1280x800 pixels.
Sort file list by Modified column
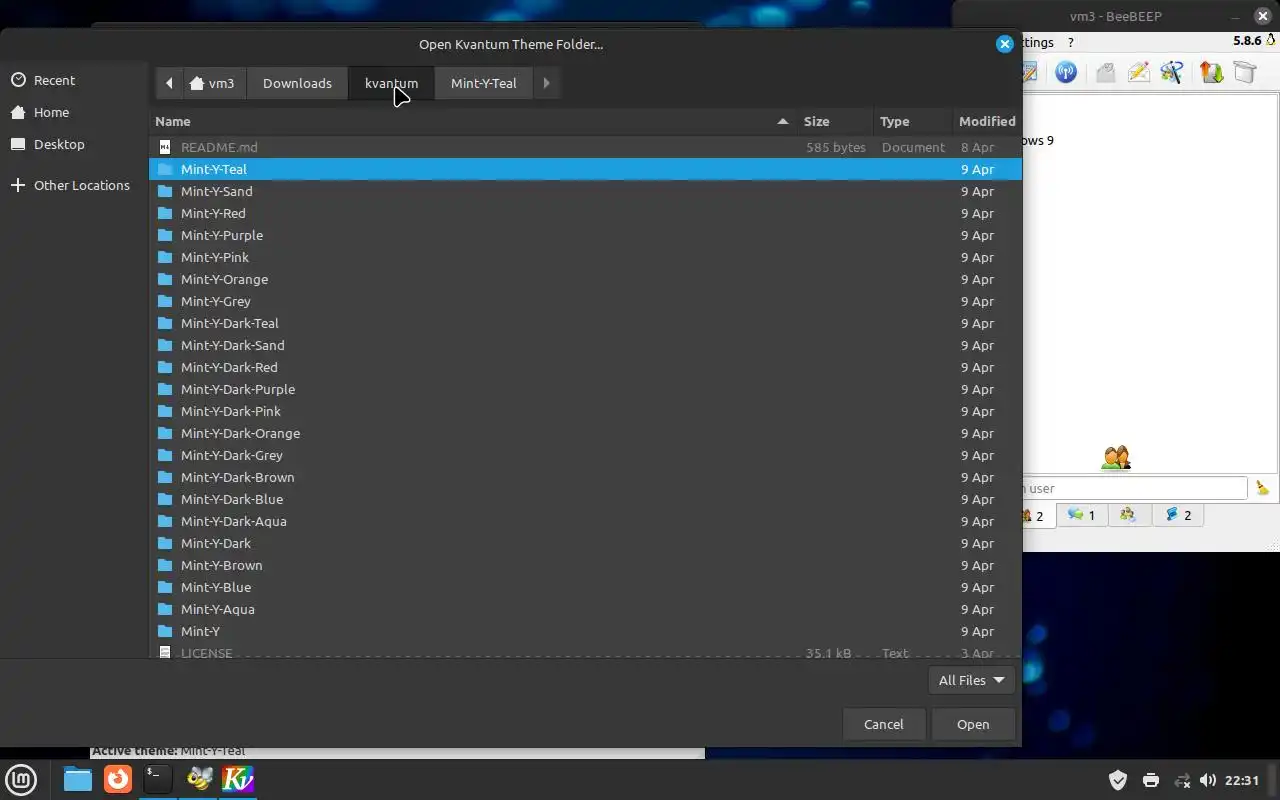tap(987, 121)
